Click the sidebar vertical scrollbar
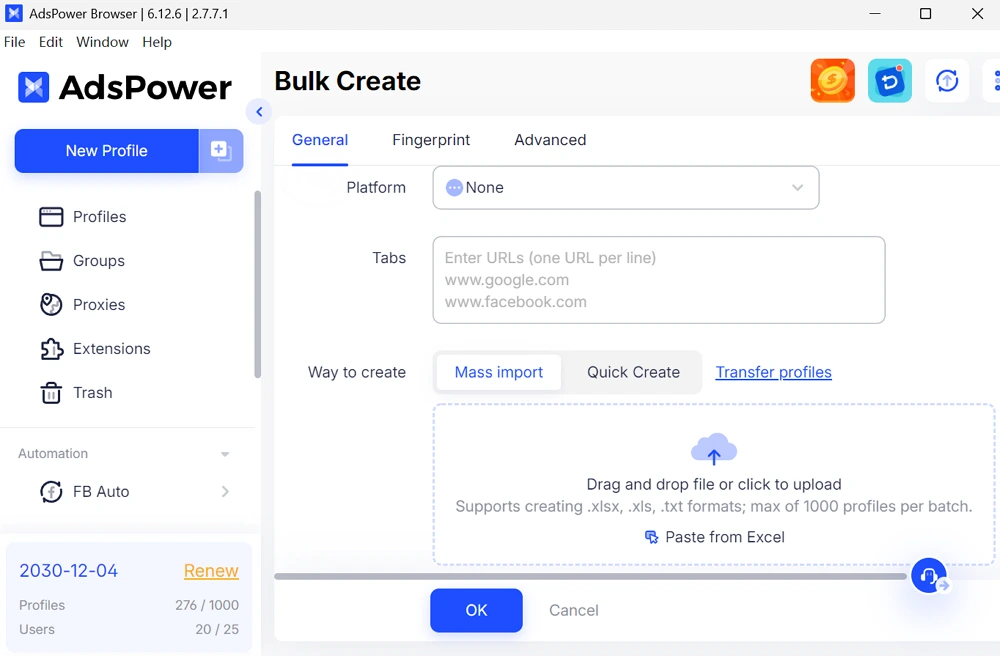 [x=257, y=284]
